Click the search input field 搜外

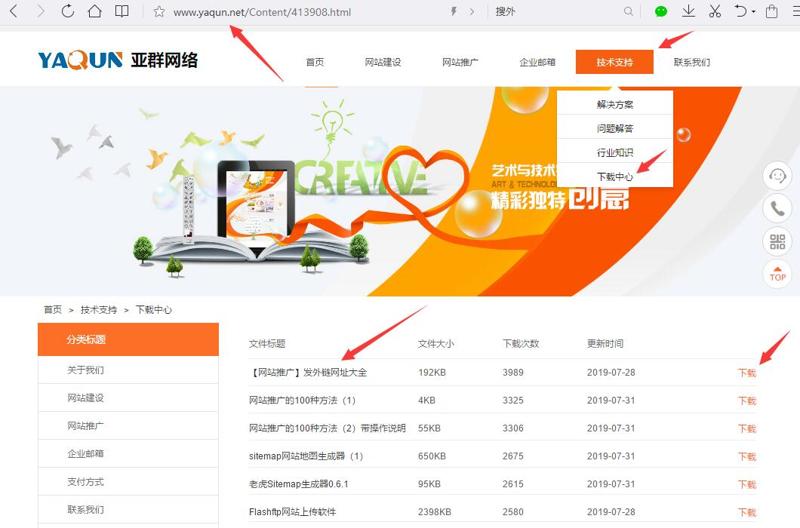click(x=560, y=12)
